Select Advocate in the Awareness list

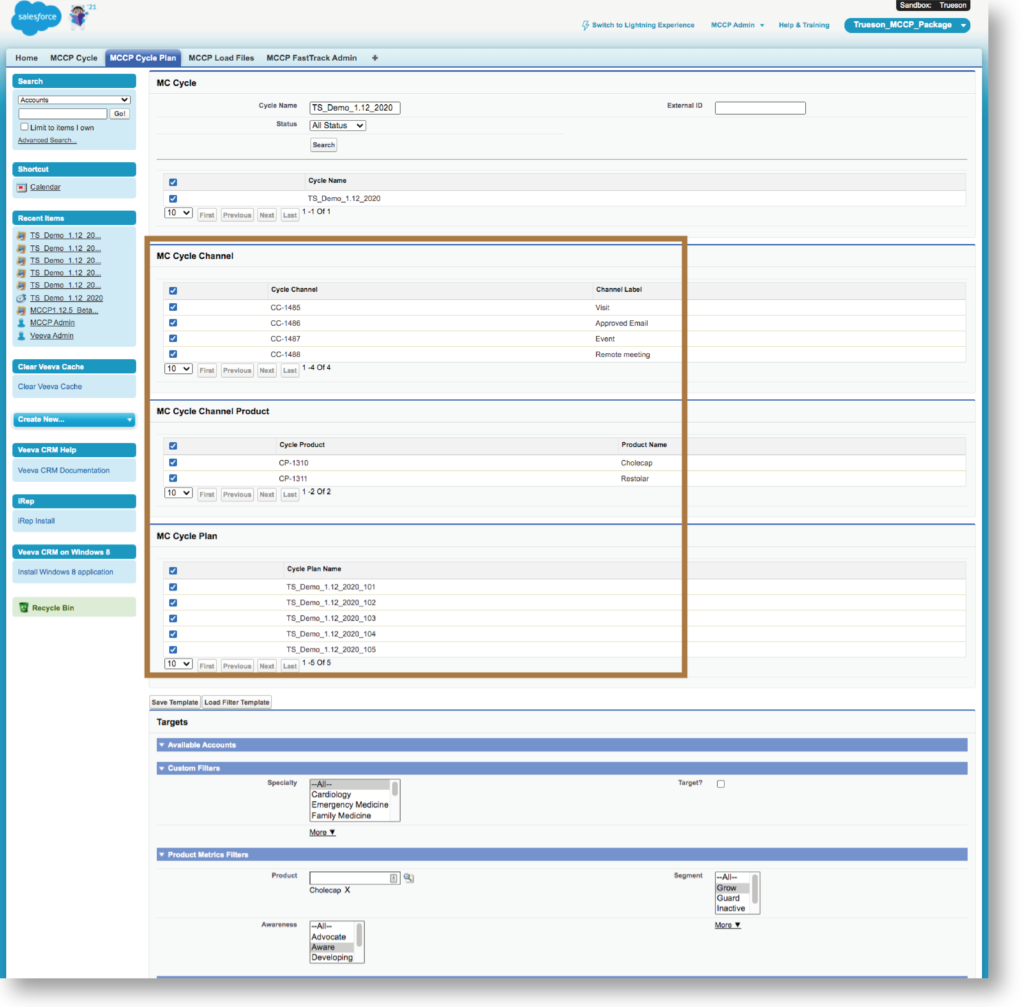click(328, 936)
